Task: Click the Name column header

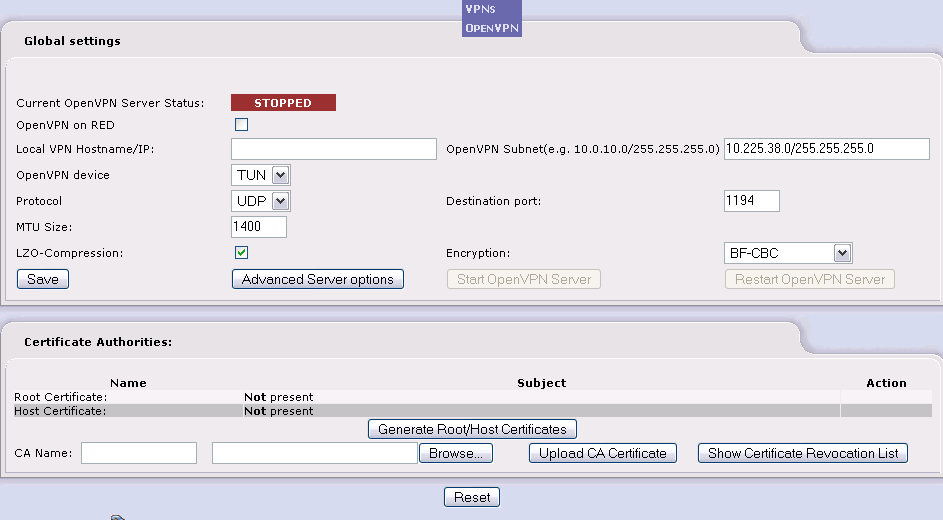Action: point(128,383)
